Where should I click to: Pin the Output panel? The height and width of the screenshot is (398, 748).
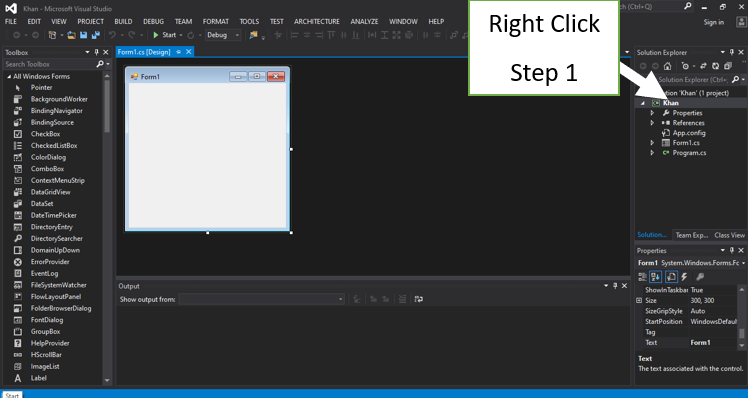tap(615, 285)
